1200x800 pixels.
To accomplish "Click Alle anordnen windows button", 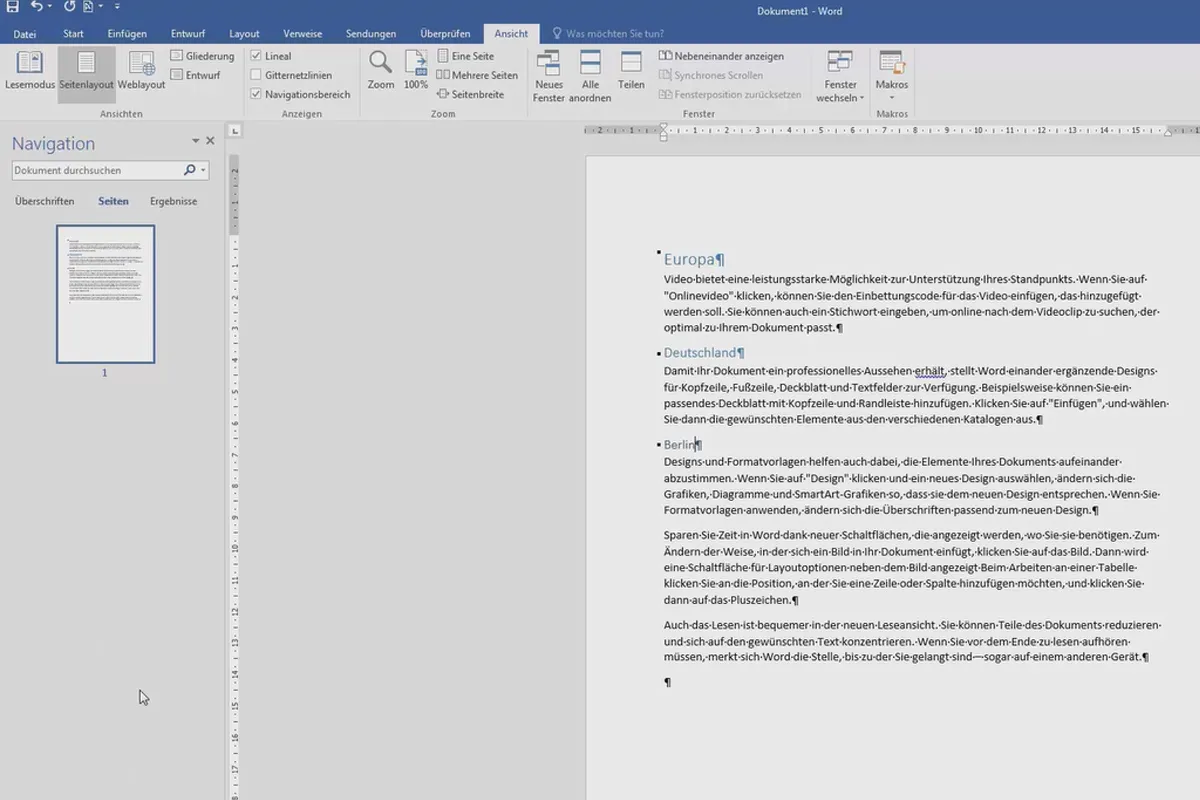I will coord(590,76).
